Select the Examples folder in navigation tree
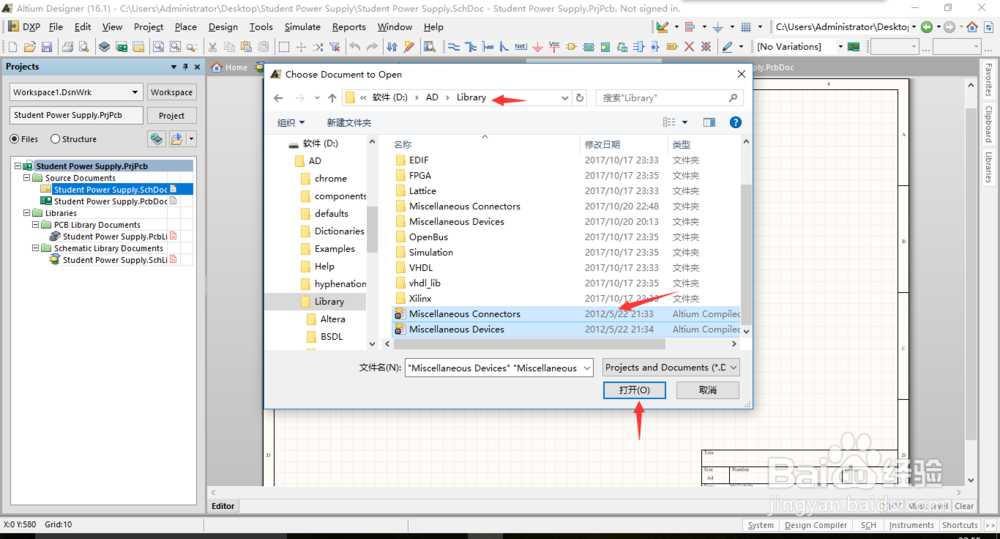Viewport: 1000px width, 539px height. [334, 249]
